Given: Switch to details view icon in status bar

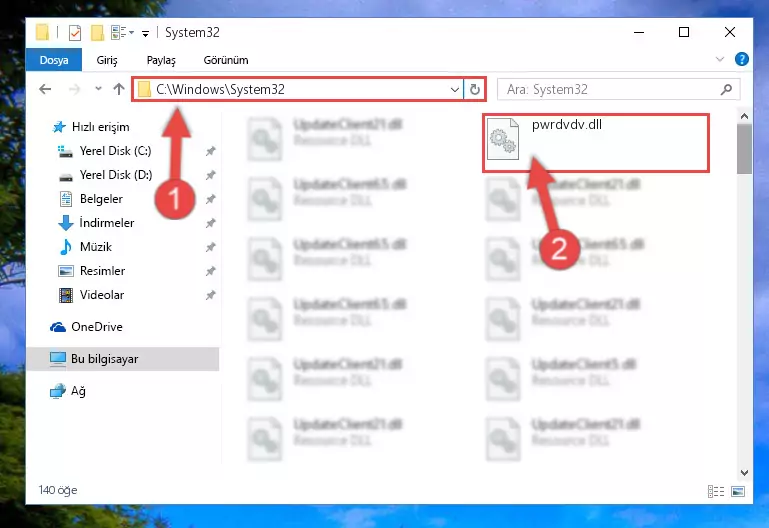Looking at the screenshot, I should tap(716, 491).
